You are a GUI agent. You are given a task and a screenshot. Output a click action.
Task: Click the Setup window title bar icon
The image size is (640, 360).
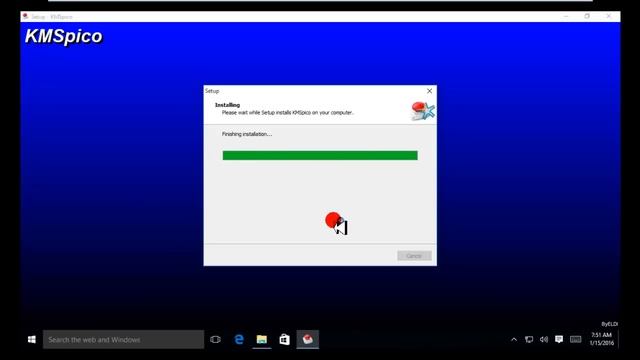tap(25, 17)
